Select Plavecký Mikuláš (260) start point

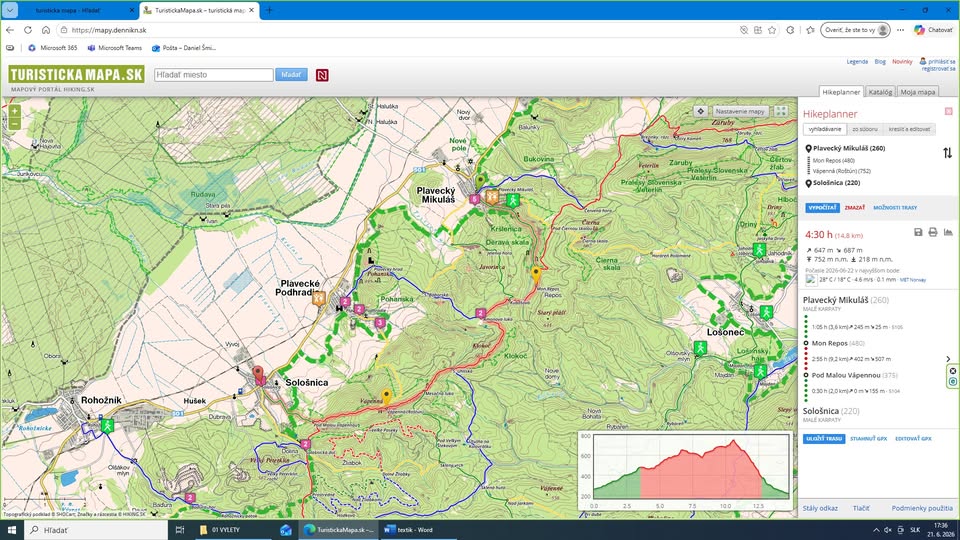pyautogui.click(x=849, y=148)
